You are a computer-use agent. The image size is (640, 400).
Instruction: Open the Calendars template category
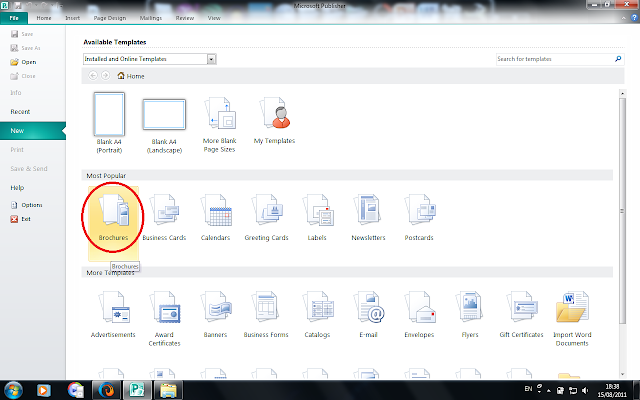tap(216, 218)
